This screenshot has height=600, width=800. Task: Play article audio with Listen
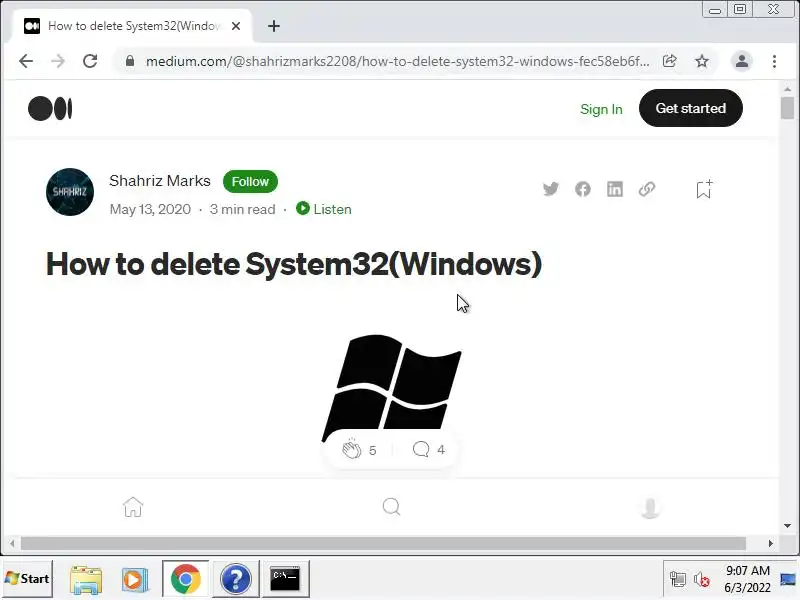click(x=323, y=209)
